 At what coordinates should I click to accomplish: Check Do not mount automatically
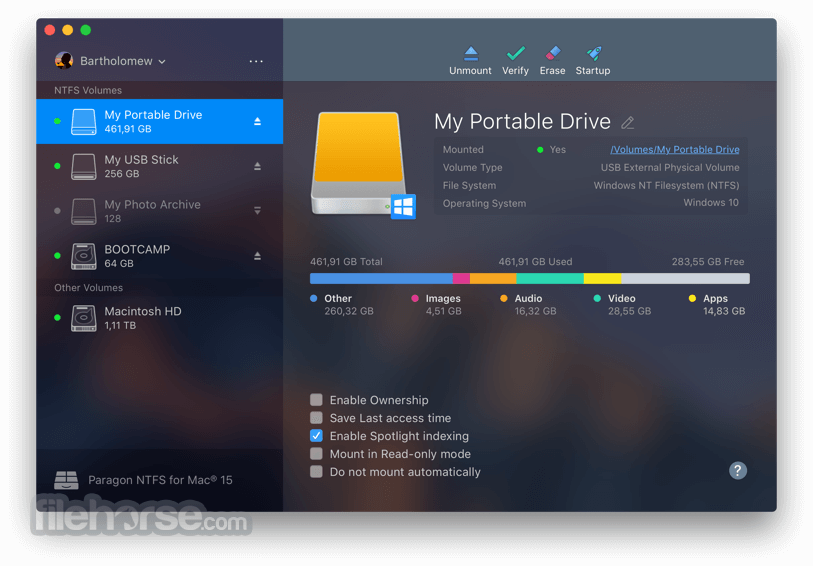point(316,472)
